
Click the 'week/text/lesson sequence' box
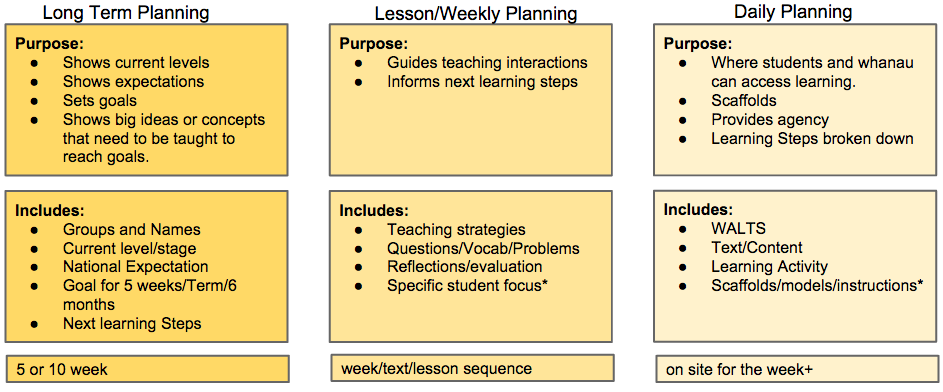472,368
